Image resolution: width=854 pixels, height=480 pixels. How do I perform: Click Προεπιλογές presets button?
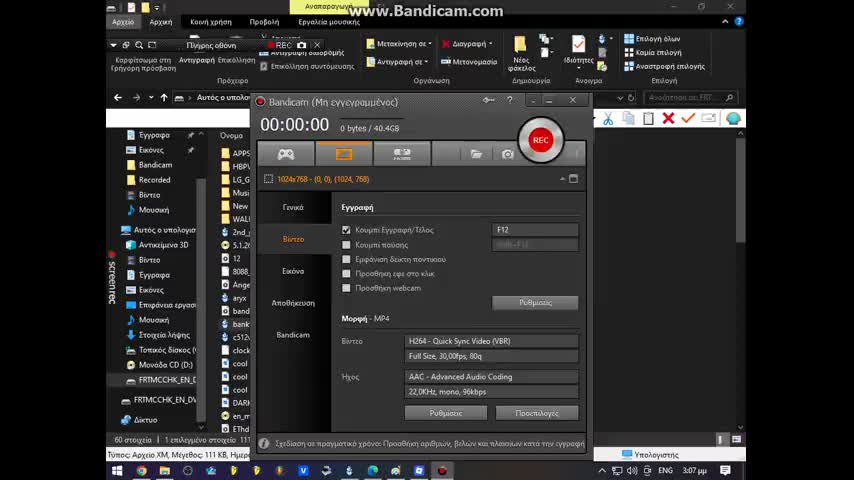[x=536, y=413]
